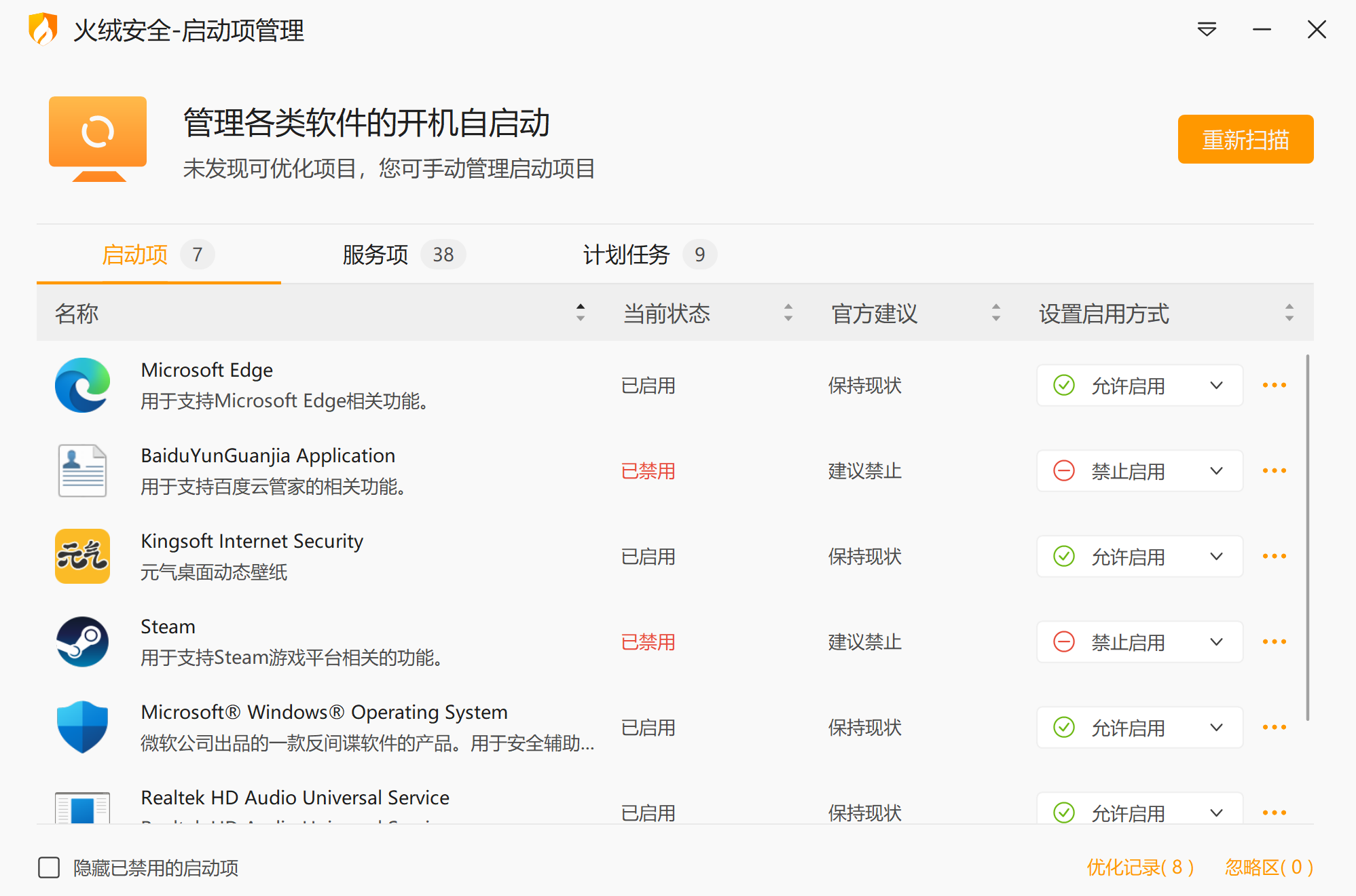This screenshot has width=1356, height=896.
Task: Click the Steam logo icon
Action: tap(82, 641)
